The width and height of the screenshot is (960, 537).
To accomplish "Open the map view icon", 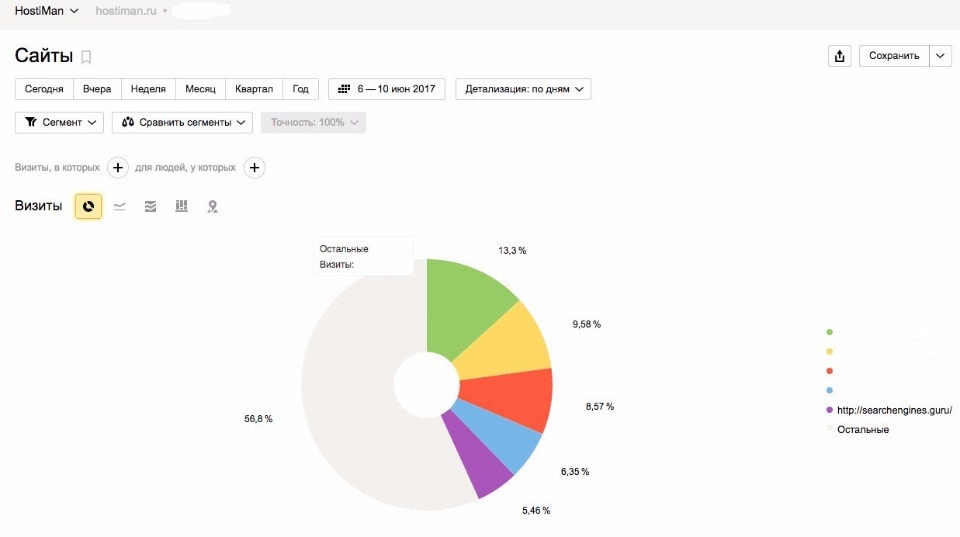I will click(212, 206).
